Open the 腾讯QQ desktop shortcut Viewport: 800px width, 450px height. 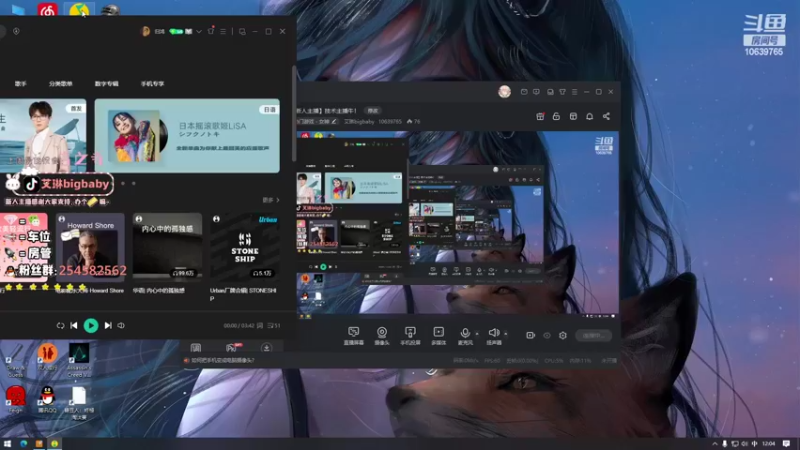(47, 399)
